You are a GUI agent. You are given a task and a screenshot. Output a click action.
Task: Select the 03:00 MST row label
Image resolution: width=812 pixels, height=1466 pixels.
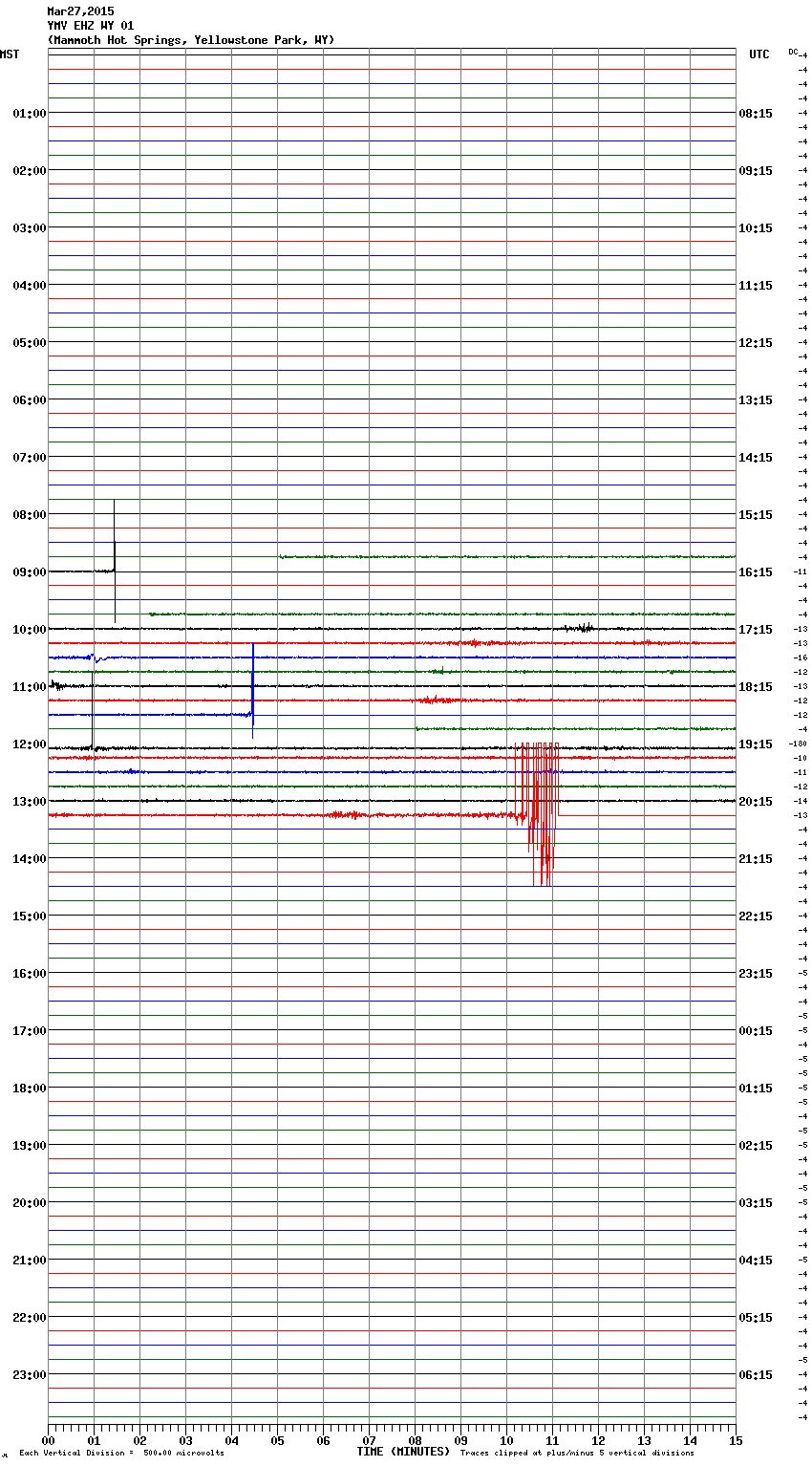pyautogui.click(x=30, y=228)
